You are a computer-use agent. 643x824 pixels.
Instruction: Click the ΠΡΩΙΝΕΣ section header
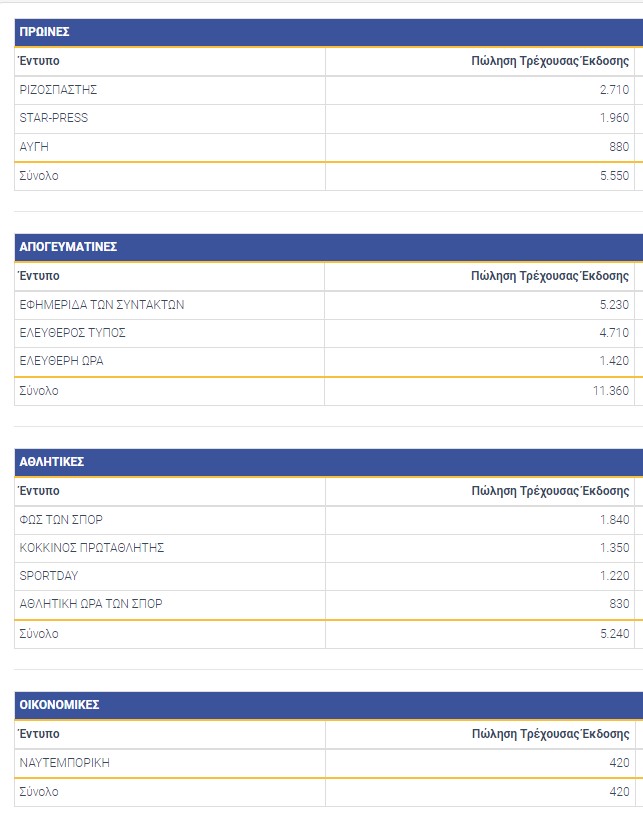(x=44, y=32)
